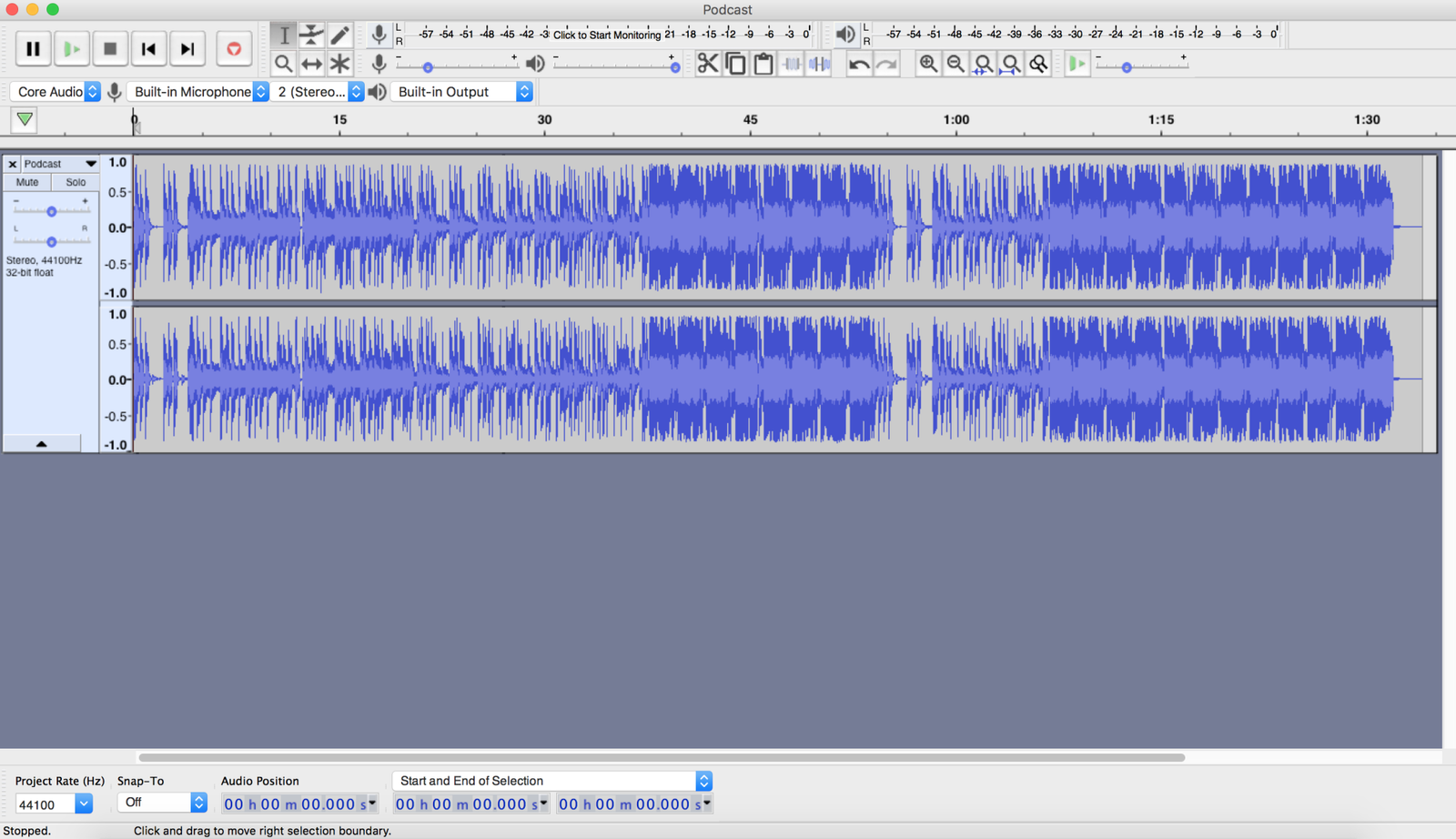Adjust the recording volume slider
The height and width of the screenshot is (839, 1456).
[457, 66]
